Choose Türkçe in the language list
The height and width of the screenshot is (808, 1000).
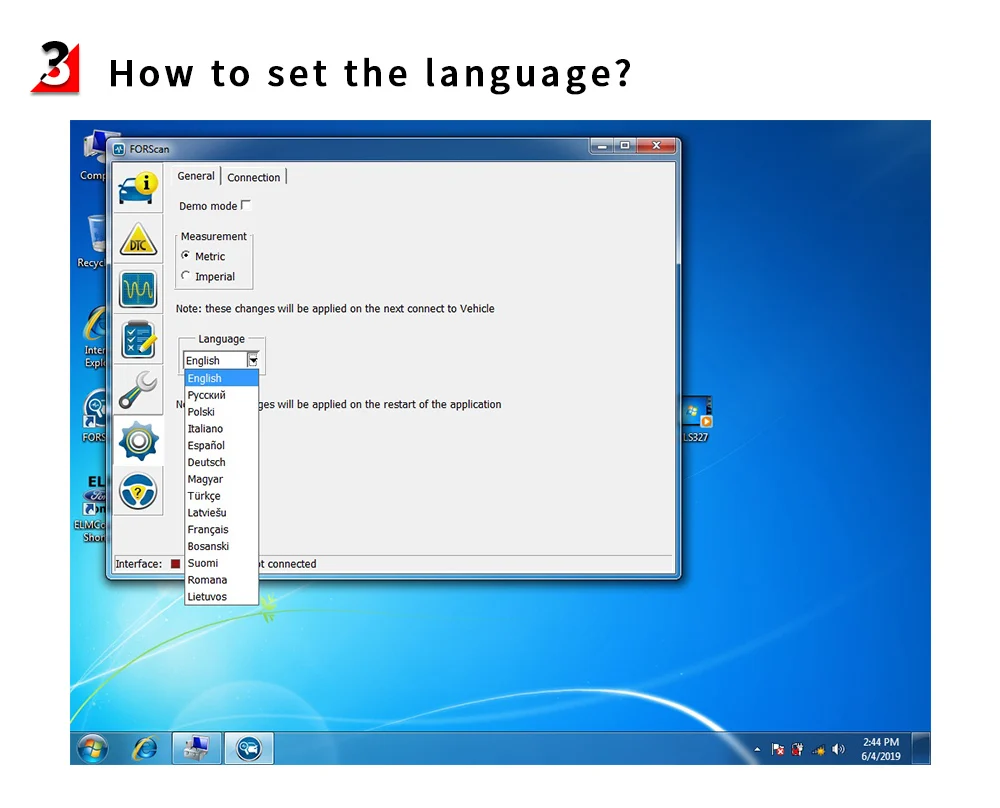coord(221,496)
